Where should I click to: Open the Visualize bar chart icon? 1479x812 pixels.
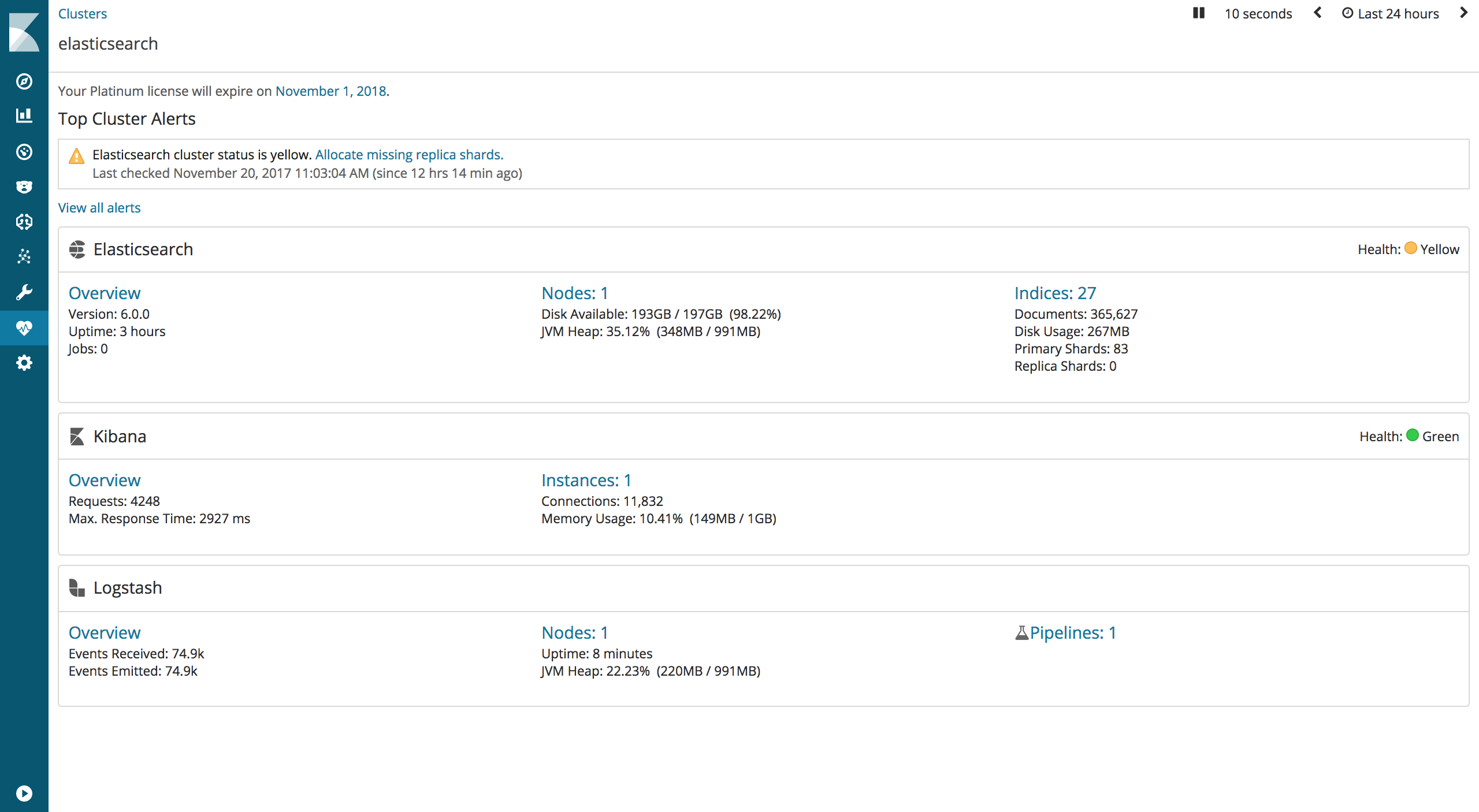click(x=24, y=116)
